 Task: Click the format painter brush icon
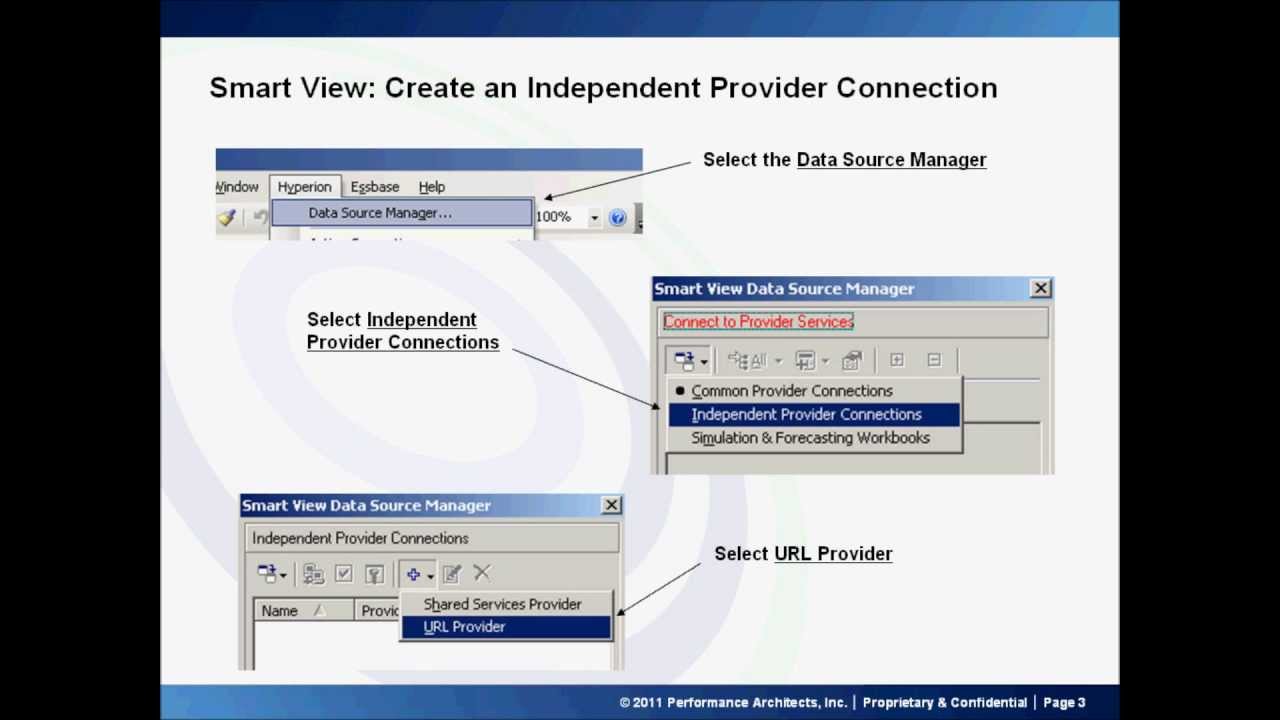tap(227, 217)
